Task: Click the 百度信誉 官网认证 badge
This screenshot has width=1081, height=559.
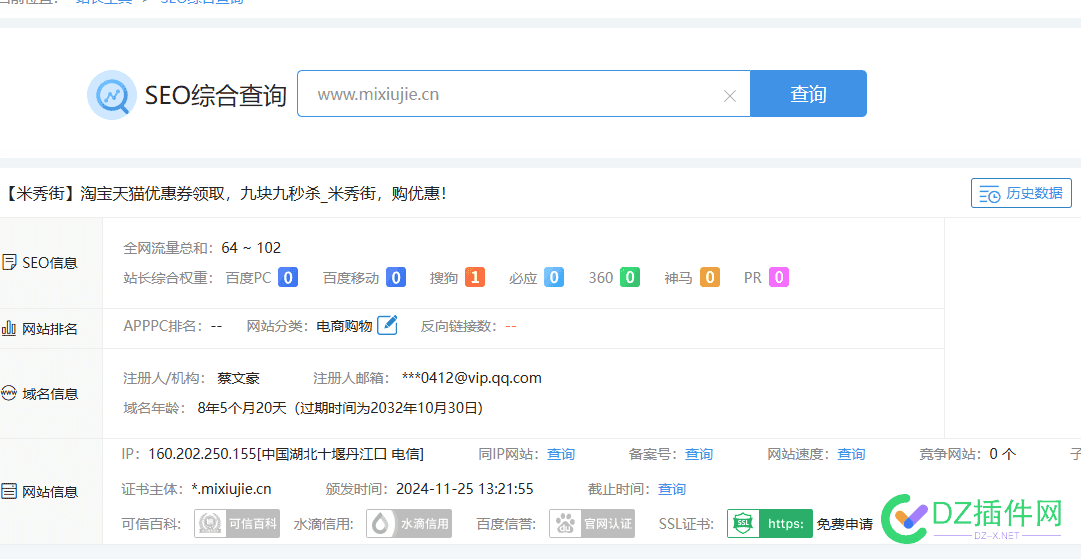Action: 592,524
